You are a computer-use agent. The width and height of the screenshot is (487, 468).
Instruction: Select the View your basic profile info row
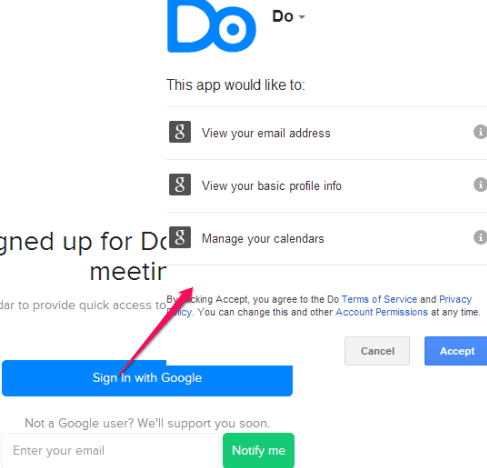(327, 186)
